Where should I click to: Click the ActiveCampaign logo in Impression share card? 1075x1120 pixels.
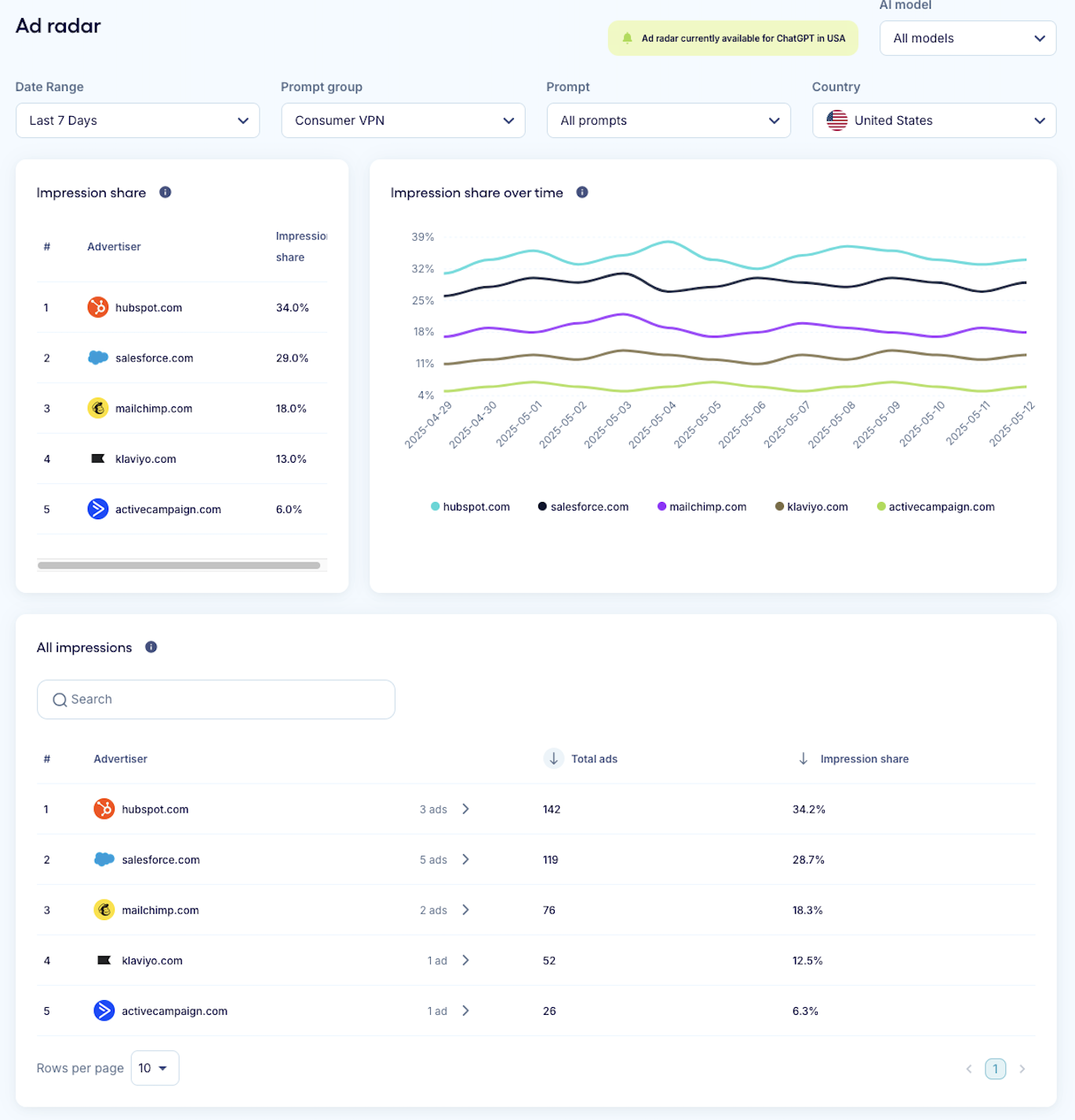coord(98,509)
